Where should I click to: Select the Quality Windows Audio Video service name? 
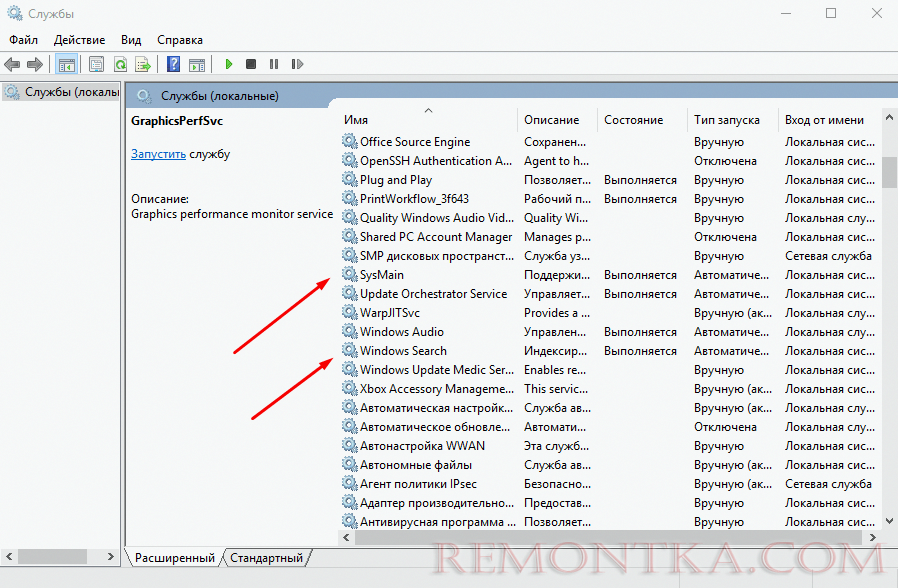pos(437,218)
